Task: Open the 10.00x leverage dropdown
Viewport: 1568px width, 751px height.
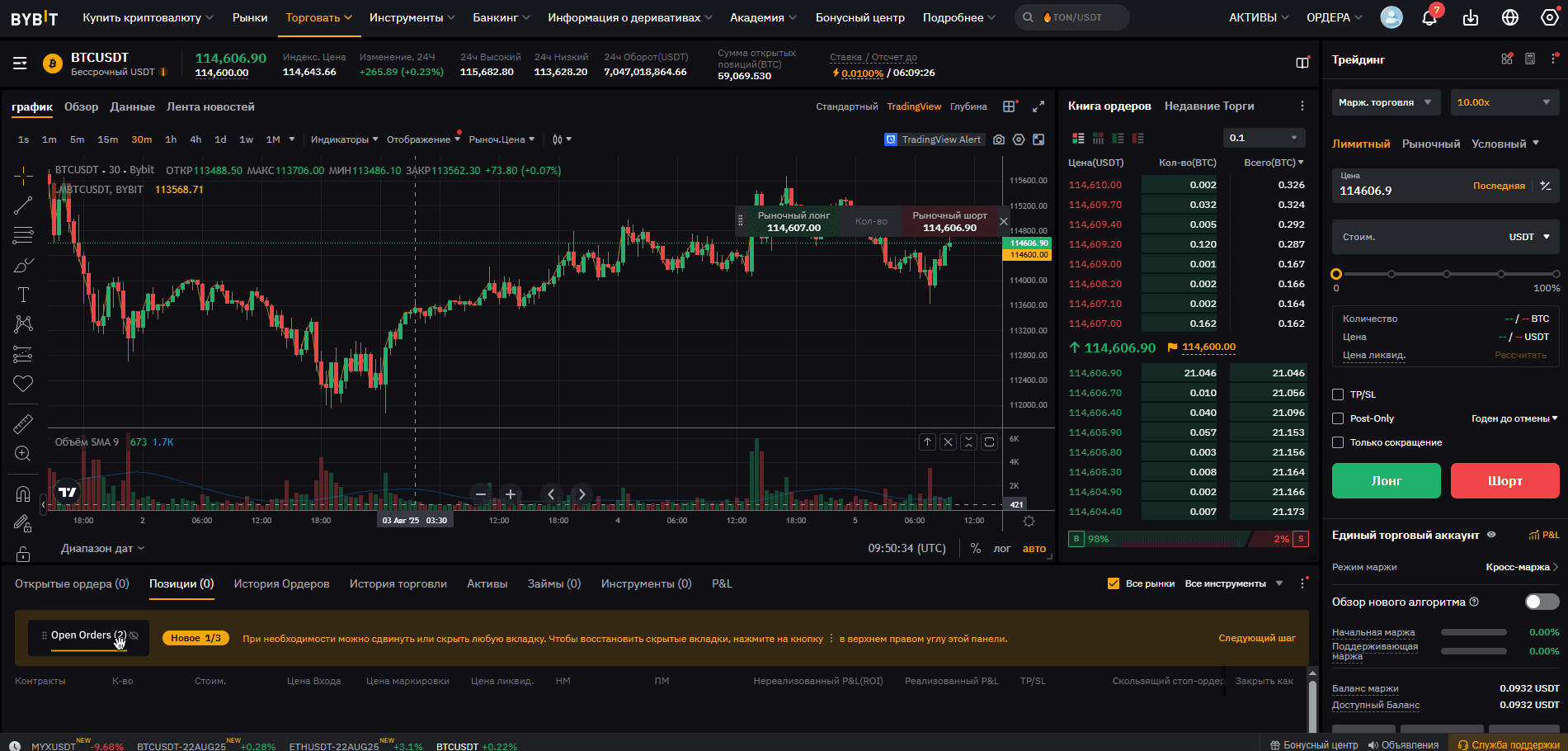Action: [1504, 102]
